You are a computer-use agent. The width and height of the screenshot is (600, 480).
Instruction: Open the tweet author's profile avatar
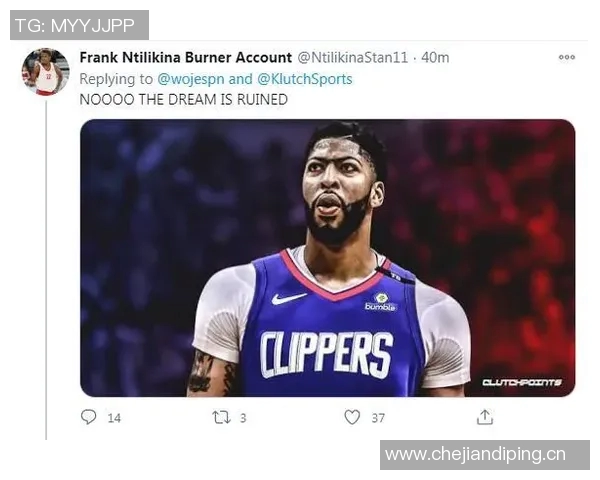[45, 72]
